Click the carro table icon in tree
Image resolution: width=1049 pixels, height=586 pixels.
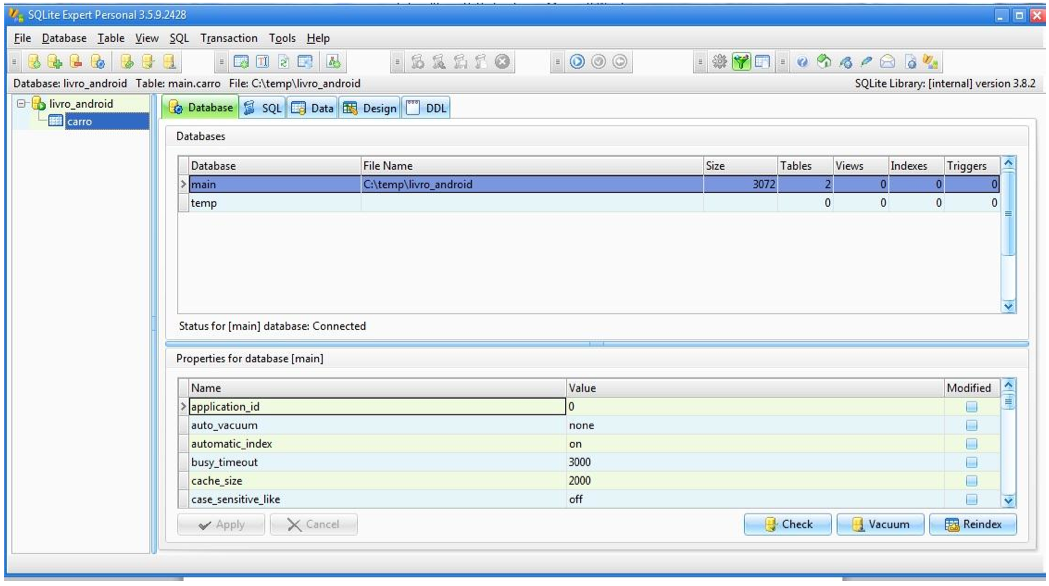click(56, 121)
